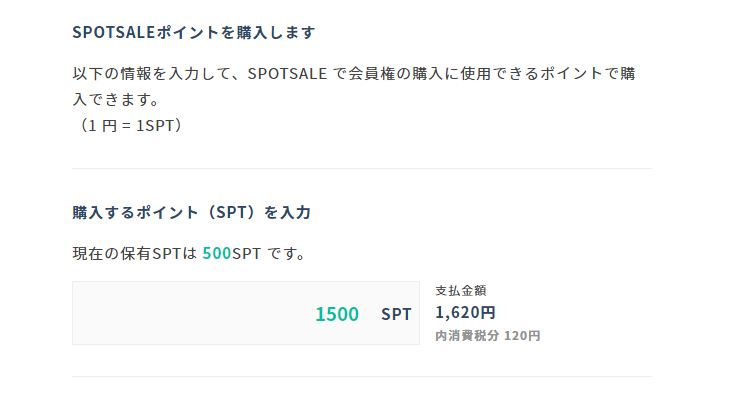Click the divider line above the SPT heading
The height and width of the screenshot is (396, 743).
(362, 168)
